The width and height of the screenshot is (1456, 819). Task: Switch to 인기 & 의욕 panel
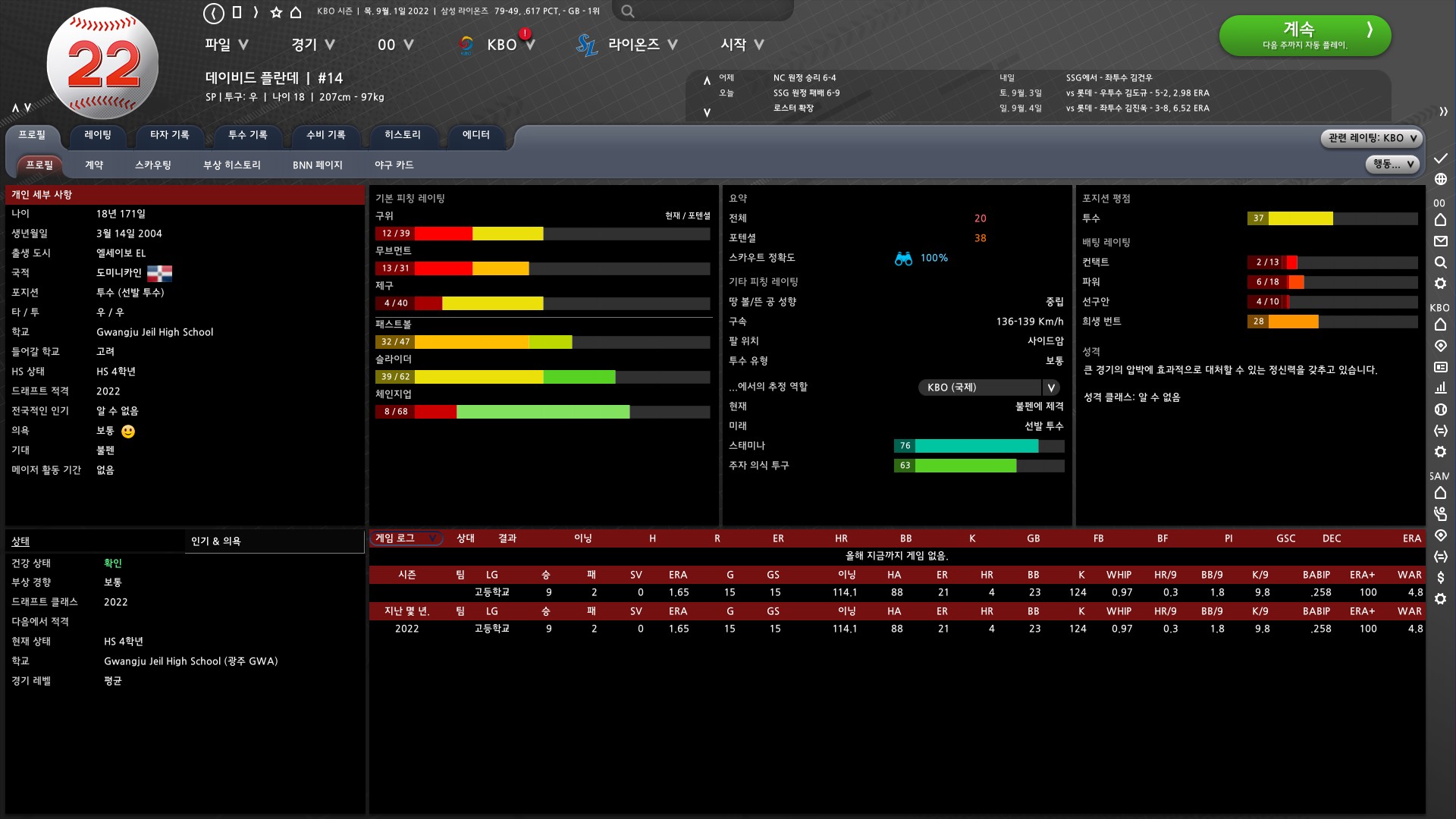pyautogui.click(x=216, y=541)
